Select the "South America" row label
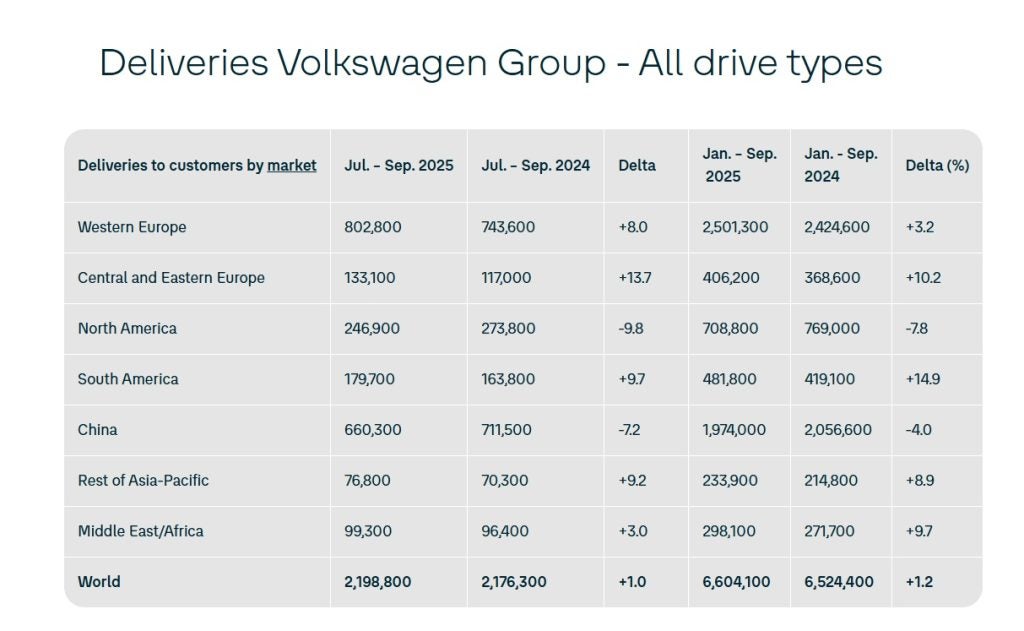This screenshot has height=631, width=1024. pos(128,379)
